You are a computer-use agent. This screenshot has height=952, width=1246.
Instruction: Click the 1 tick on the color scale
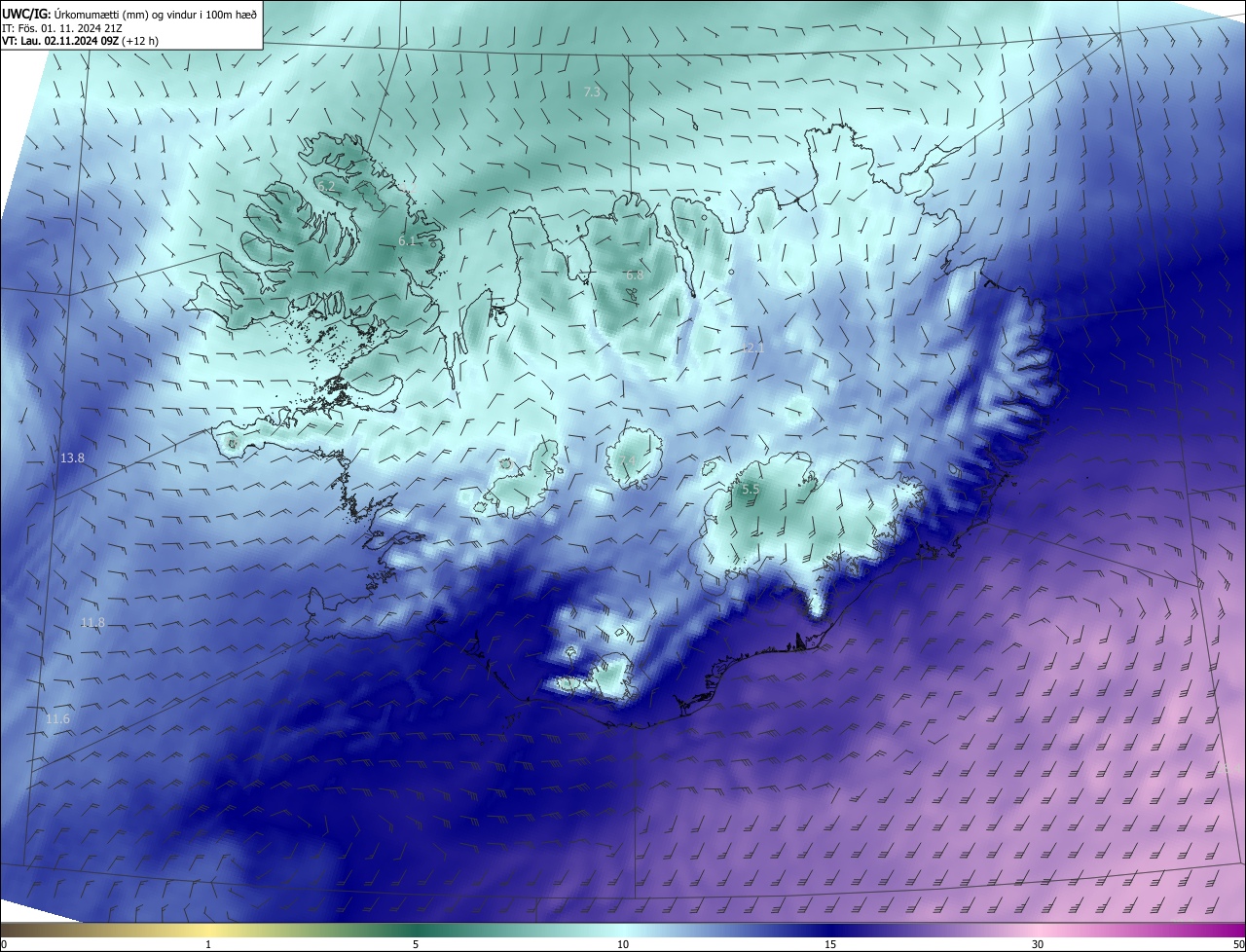(208, 944)
